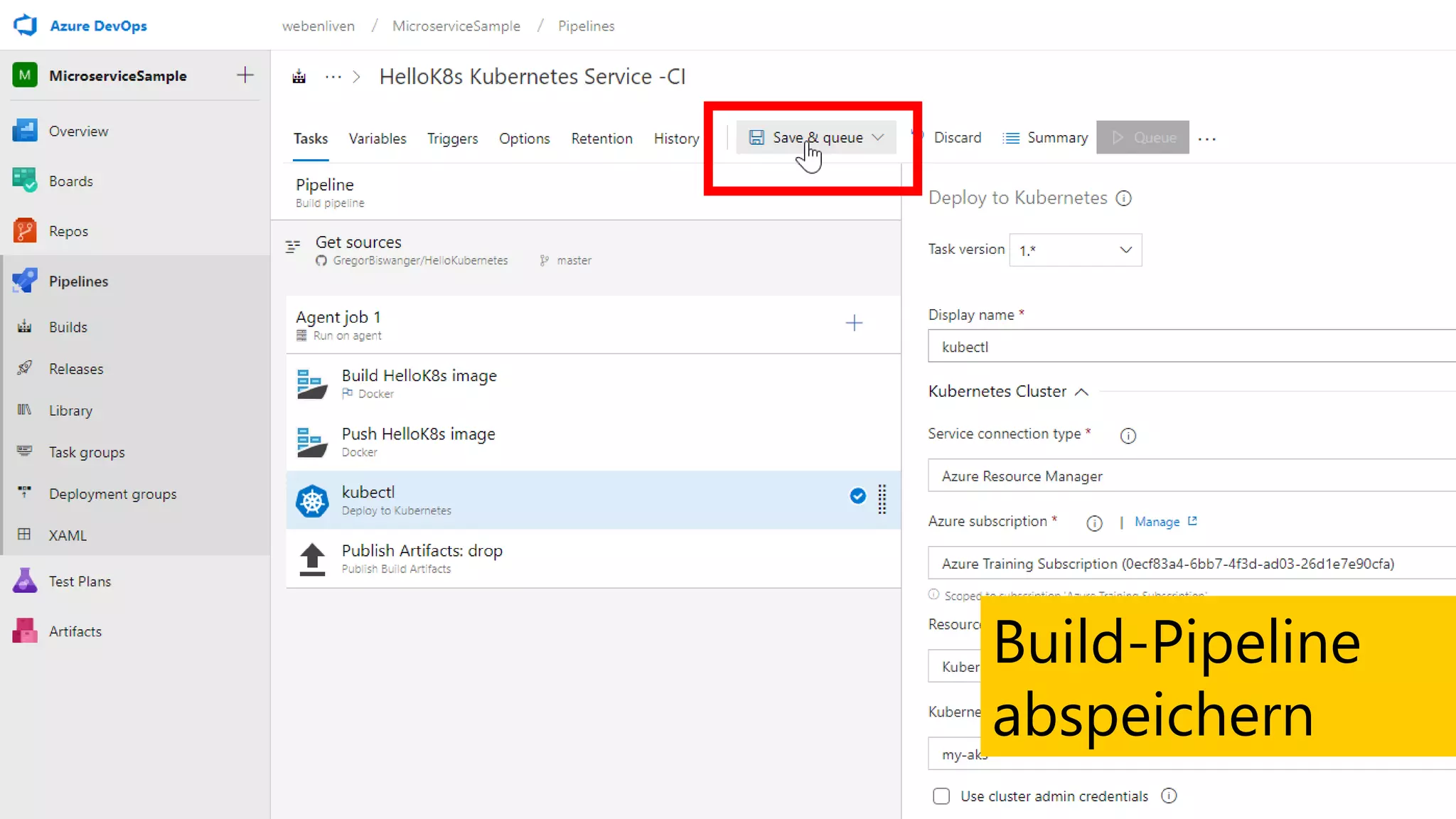Open the MicroserviceSample breadcrumb link
Screen dimensions: 1456x819
[x=456, y=26]
